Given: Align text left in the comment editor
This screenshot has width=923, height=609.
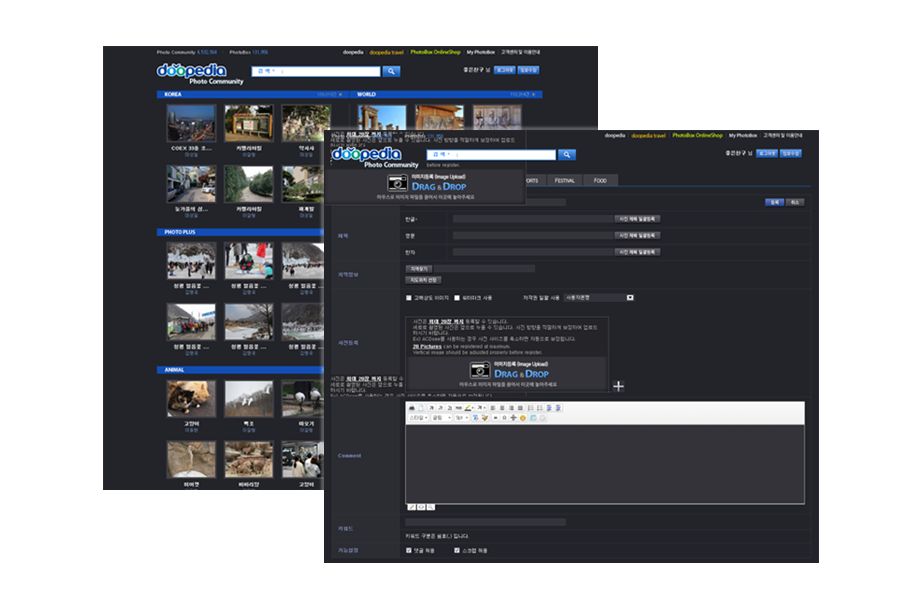Looking at the screenshot, I should pos(493,408).
